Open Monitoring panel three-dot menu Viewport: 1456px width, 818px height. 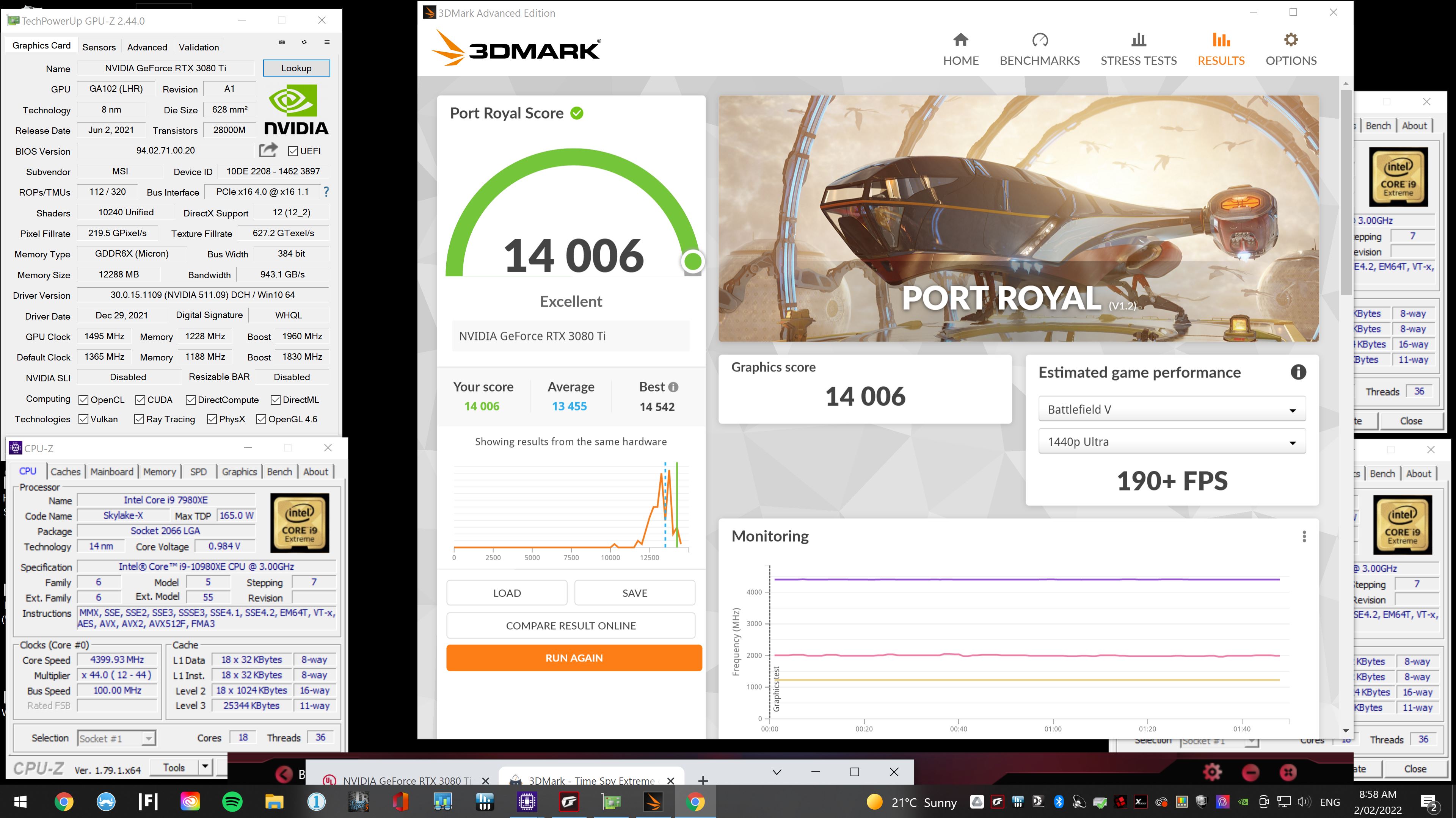(1304, 536)
